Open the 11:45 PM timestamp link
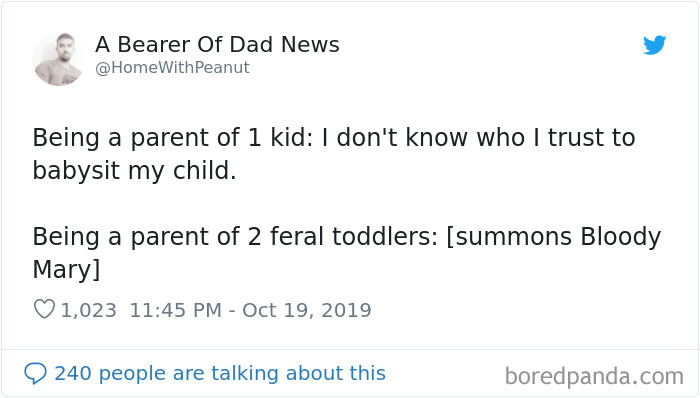This screenshot has height=398, width=700. click(175, 310)
